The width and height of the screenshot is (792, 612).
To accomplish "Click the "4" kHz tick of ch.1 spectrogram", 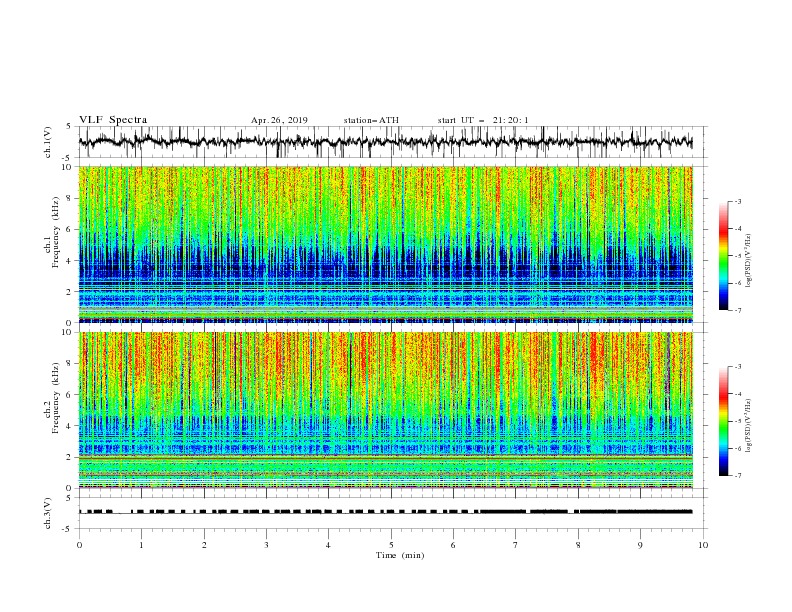I will click(70, 261).
